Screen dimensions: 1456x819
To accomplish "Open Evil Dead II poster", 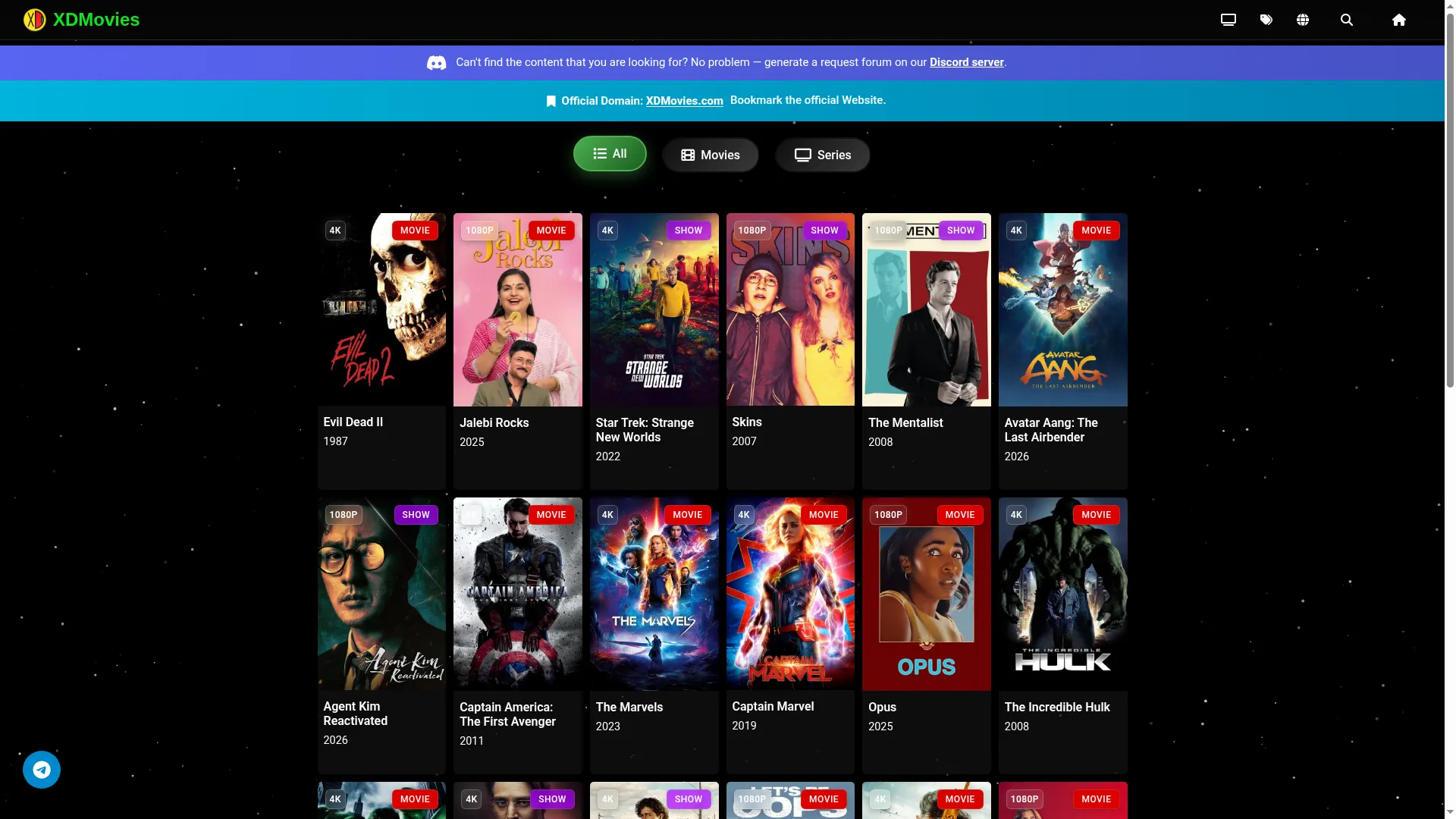I will 381,309.
